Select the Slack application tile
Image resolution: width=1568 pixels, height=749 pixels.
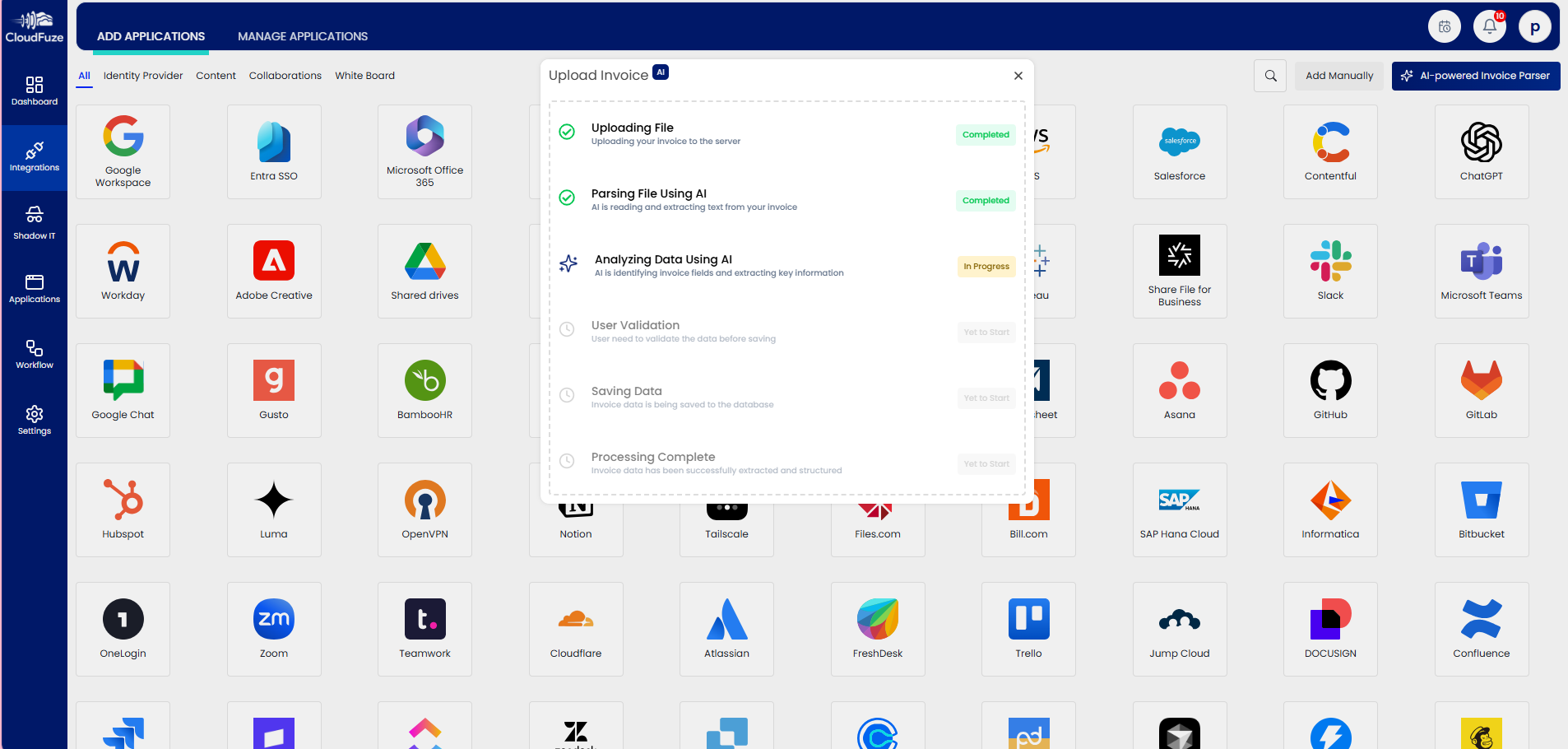tap(1330, 271)
